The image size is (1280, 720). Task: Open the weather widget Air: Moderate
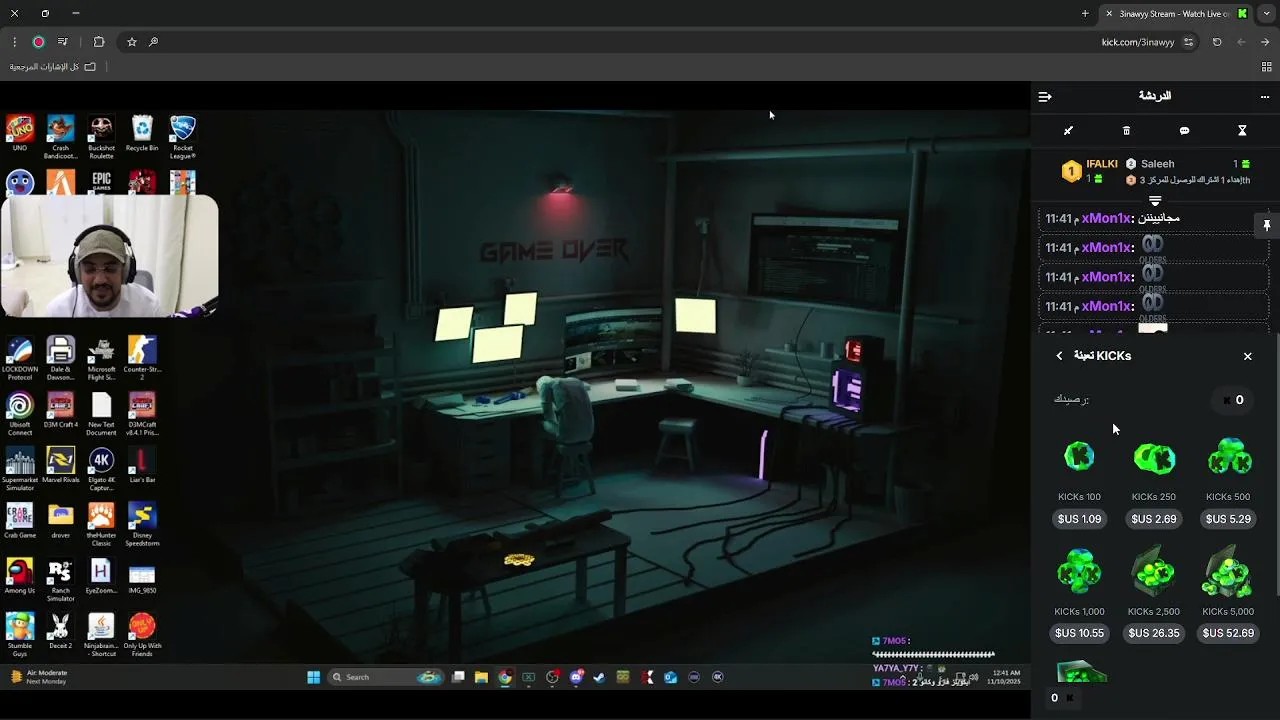point(38,677)
